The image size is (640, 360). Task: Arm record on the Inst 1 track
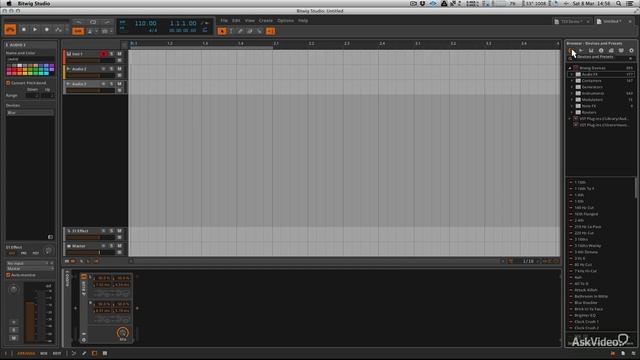tap(104, 54)
